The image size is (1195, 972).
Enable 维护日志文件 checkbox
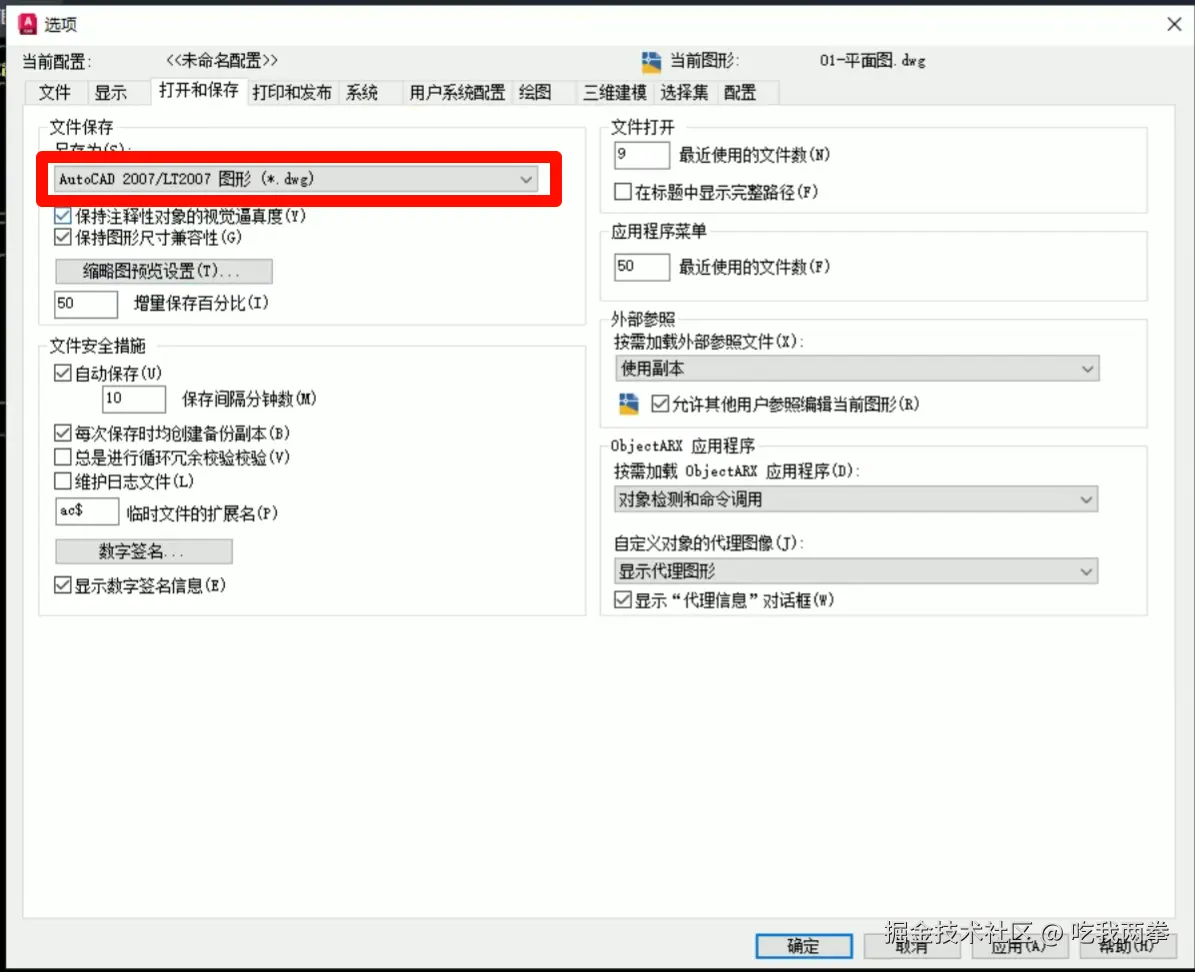point(62,481)
